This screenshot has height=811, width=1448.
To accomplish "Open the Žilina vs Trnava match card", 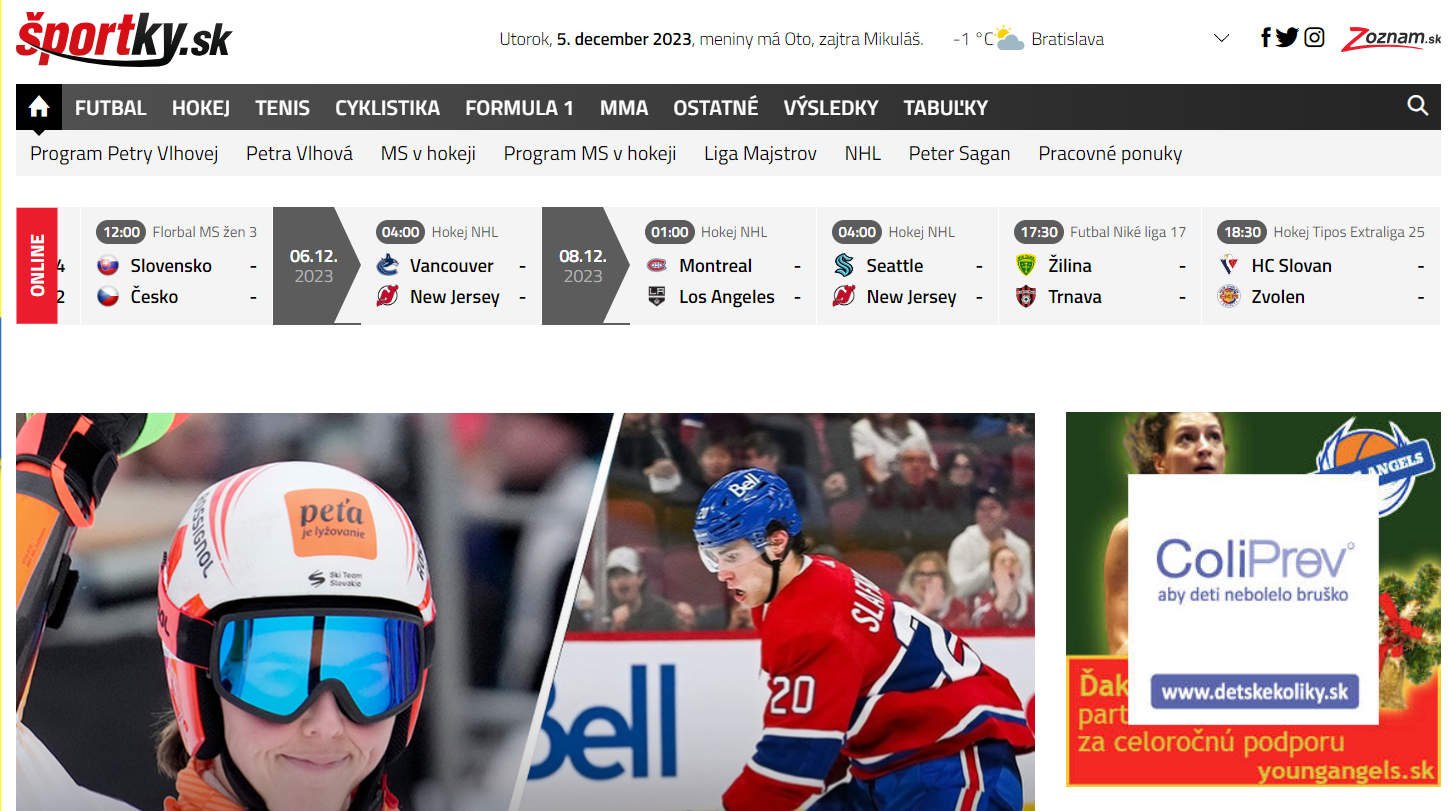I will point(1100,265).
